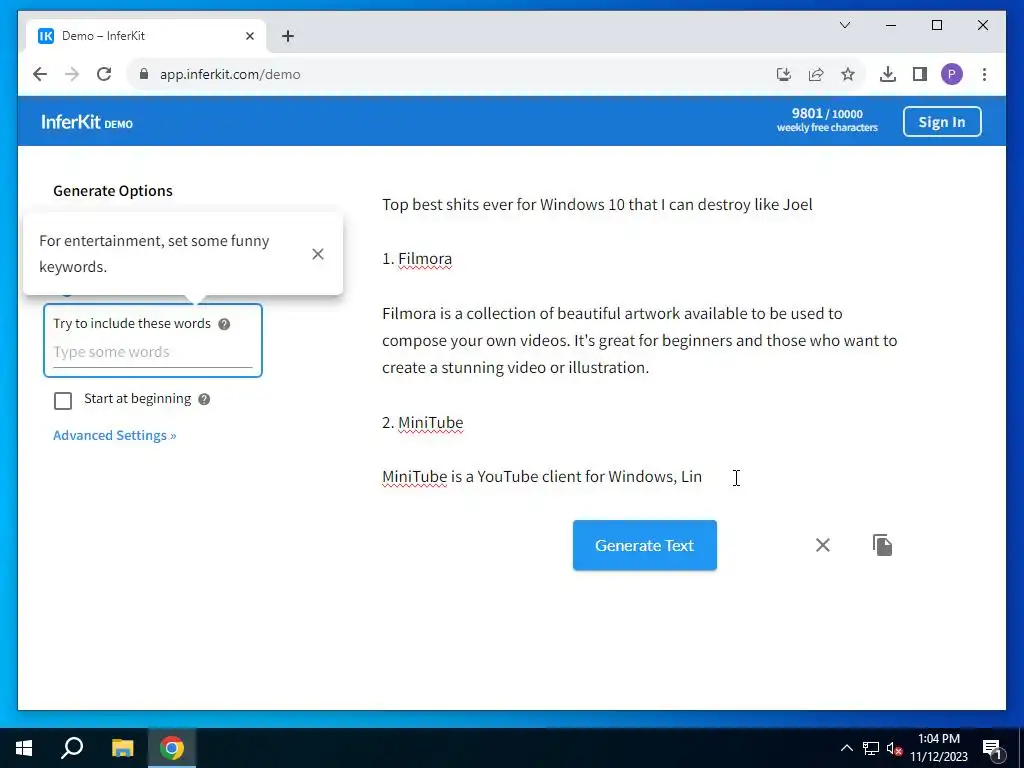Image resolution: width=1024 pixels, height=768 pixels.
Task: Clear the text with the X icon beside Generate Text
Action: coord(823,545)
